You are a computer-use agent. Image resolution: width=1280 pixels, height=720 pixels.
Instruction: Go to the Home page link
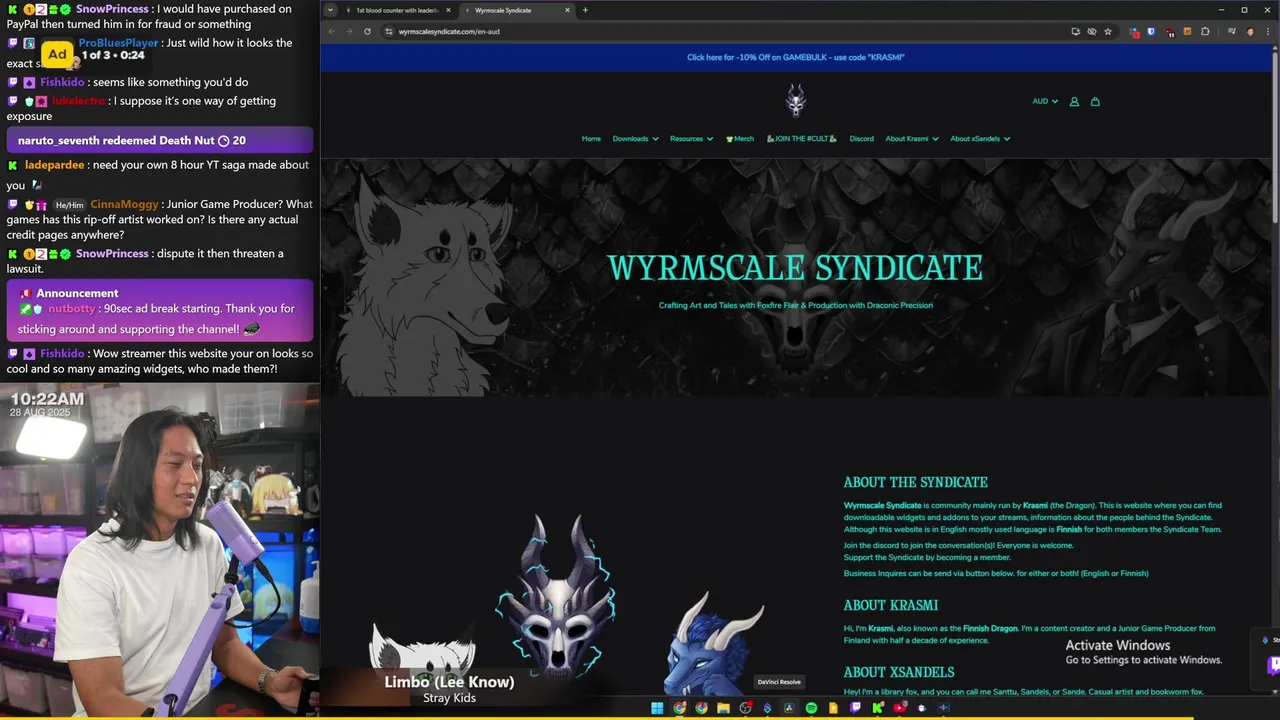[x=591, y=139]
